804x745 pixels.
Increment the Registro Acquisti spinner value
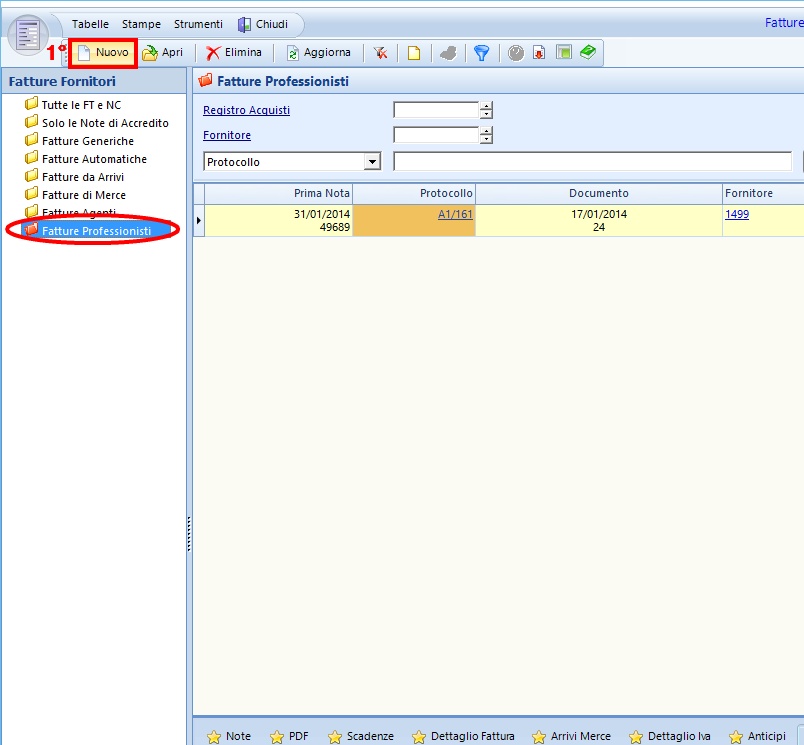click(486, 106)
